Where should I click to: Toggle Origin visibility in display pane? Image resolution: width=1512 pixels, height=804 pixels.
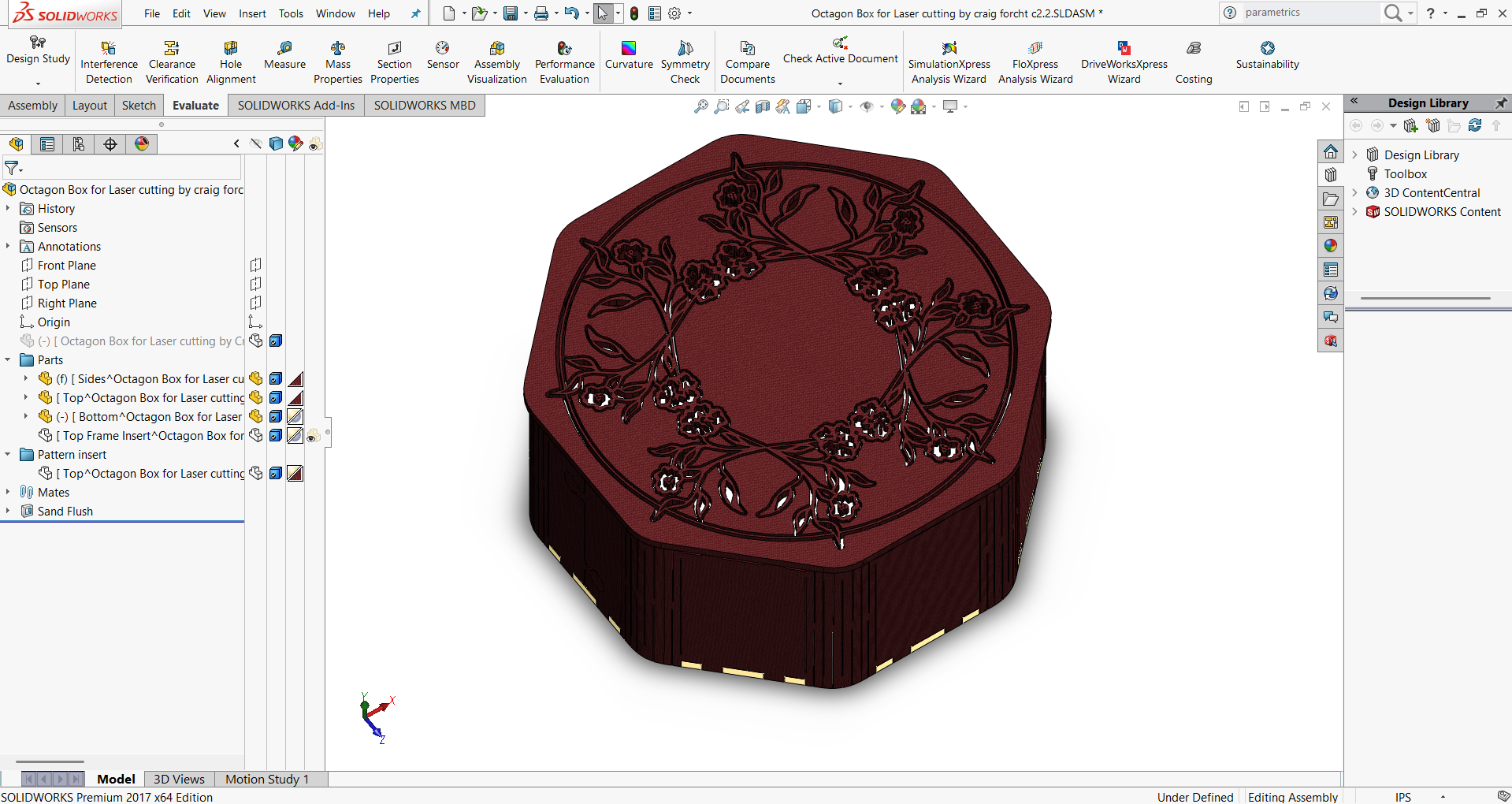tap(255, 322)
